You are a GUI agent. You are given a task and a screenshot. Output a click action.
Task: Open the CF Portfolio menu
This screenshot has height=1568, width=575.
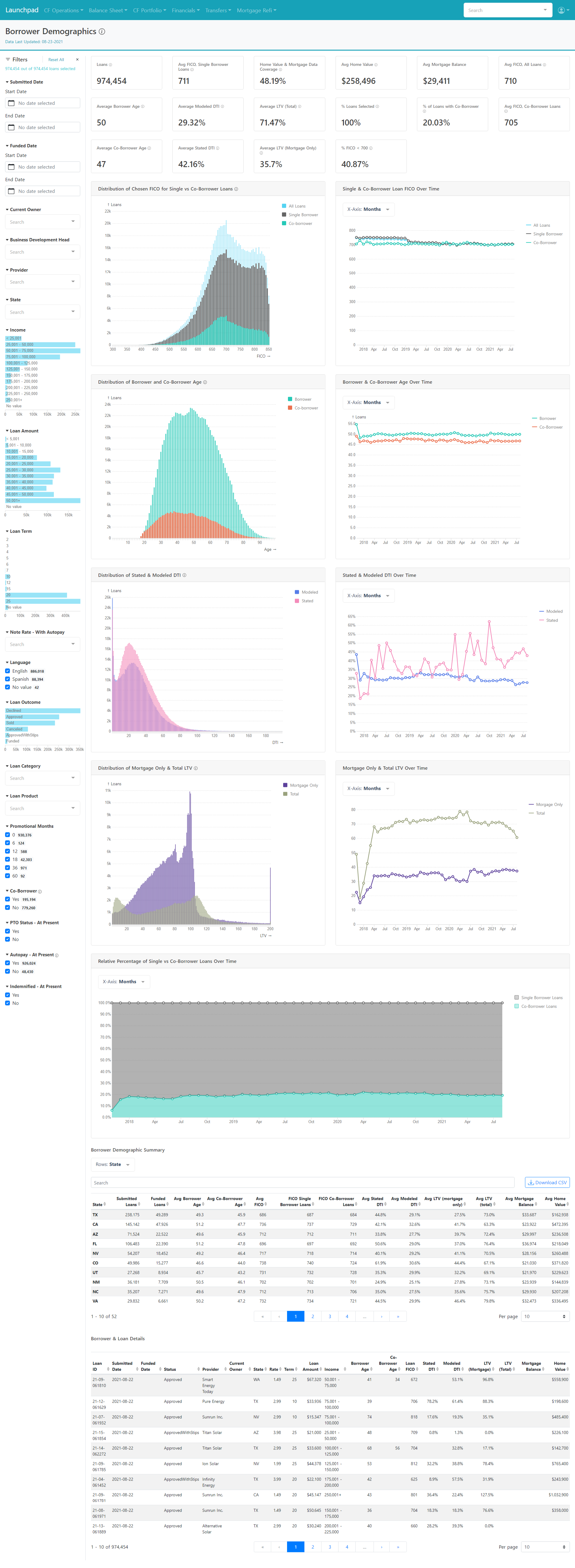149,10
